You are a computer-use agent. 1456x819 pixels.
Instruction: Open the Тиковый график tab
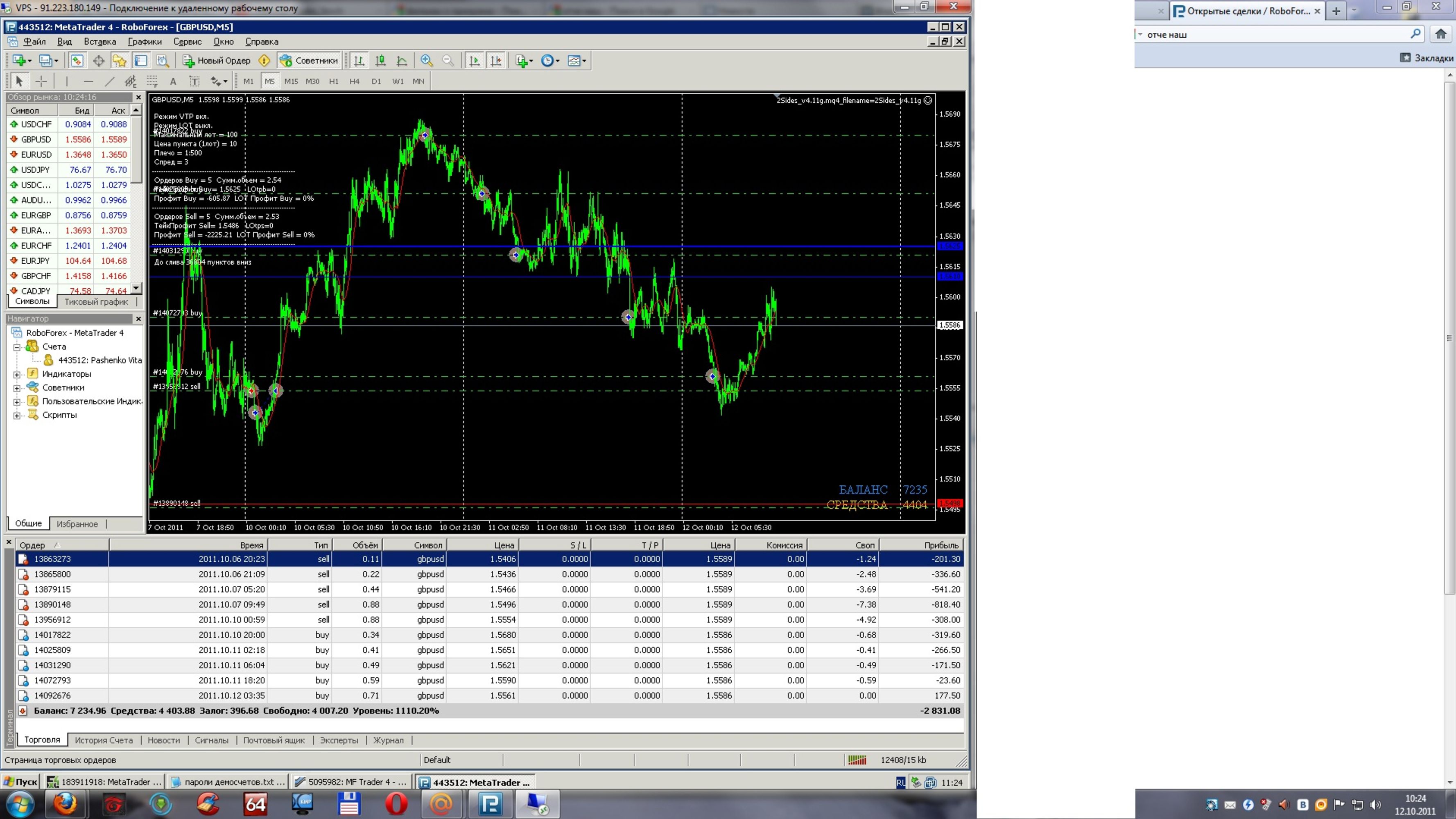coord(96,302)
